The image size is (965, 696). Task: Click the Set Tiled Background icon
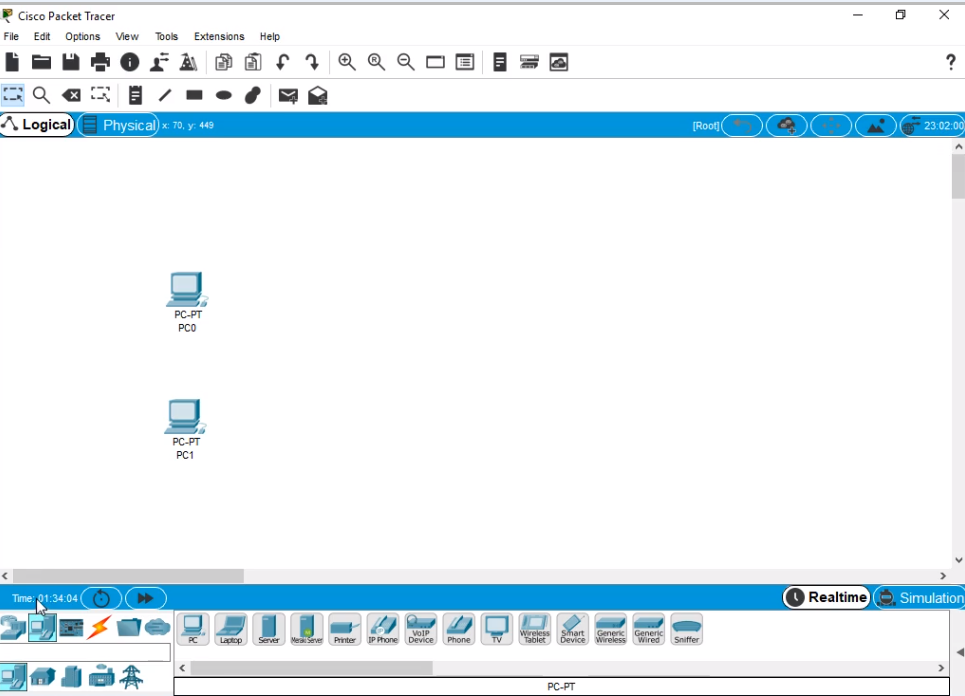(x=875, y=126)
